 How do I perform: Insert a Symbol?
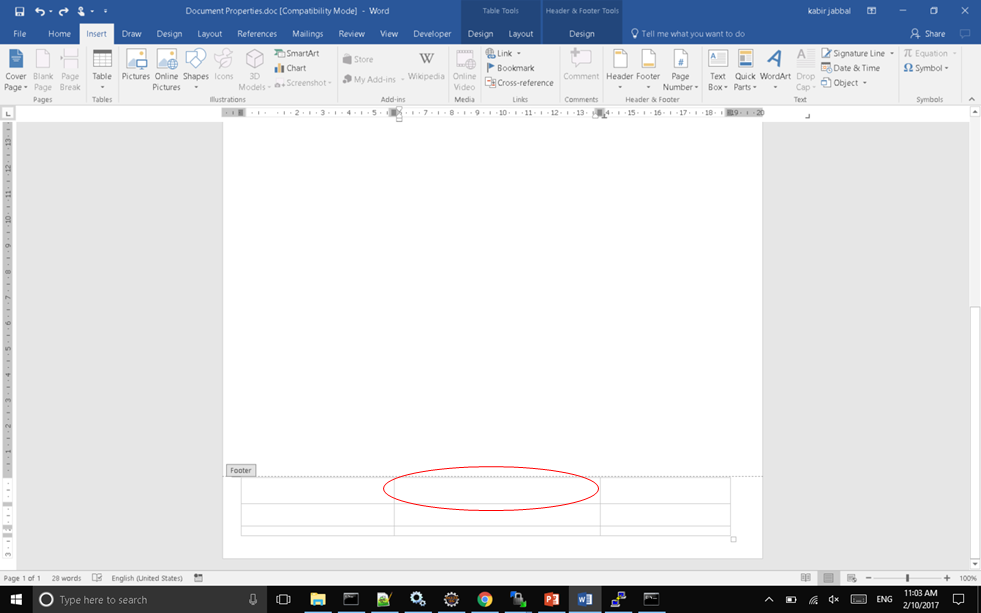coord(926,68)
